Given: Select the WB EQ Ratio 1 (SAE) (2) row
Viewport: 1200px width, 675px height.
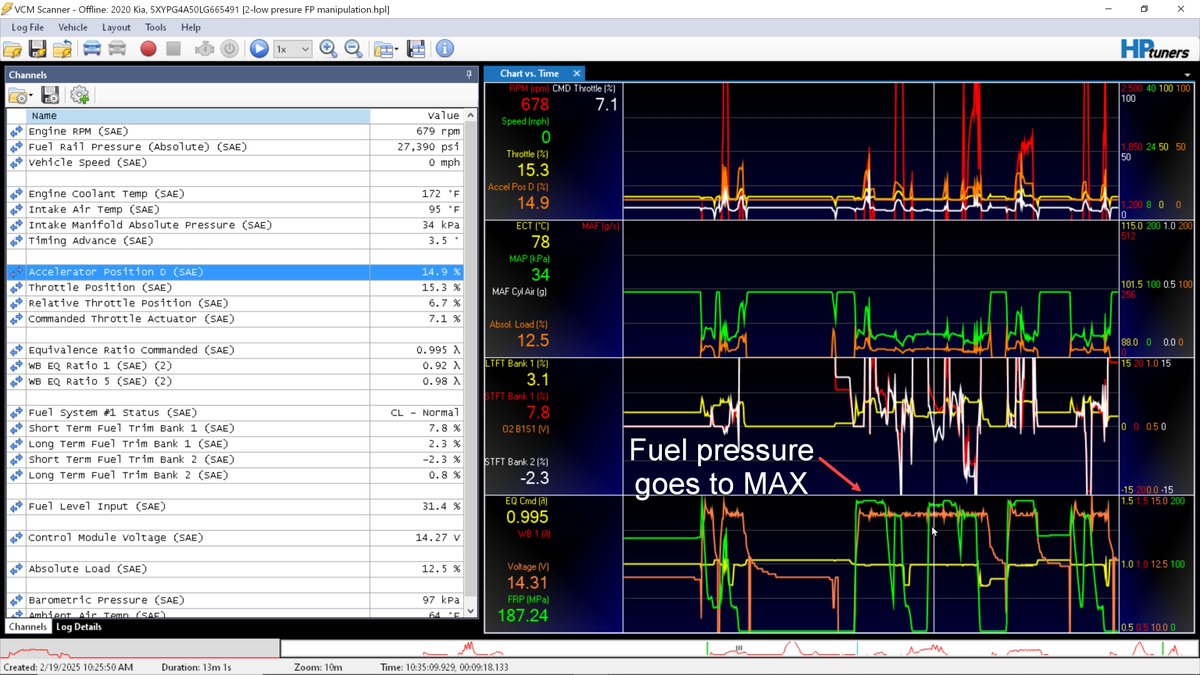Looking at the screenshot, I should (235, 366).
